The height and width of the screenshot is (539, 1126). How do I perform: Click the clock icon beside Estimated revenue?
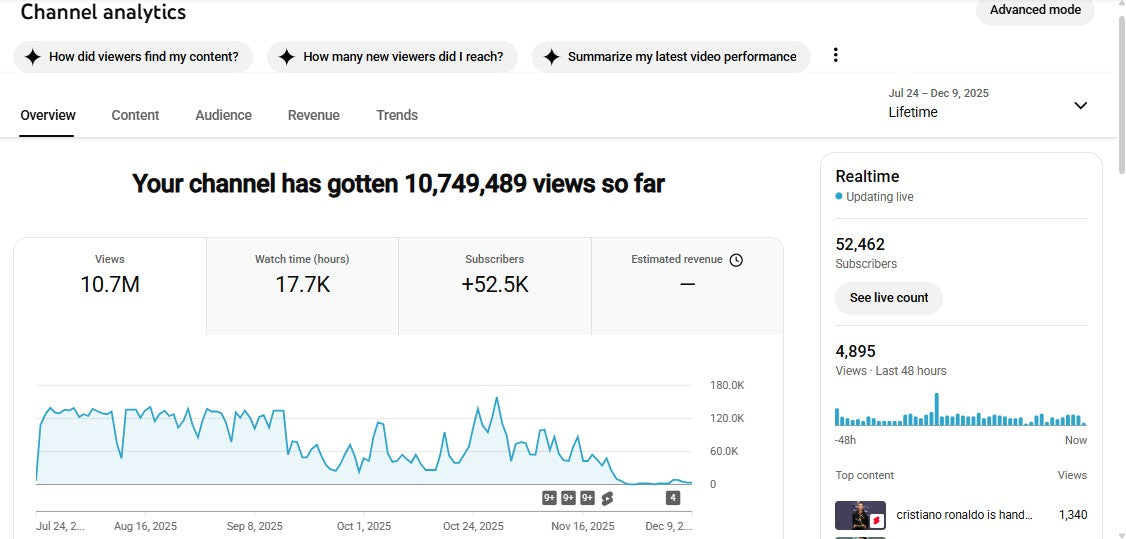(x=736, y=260)
